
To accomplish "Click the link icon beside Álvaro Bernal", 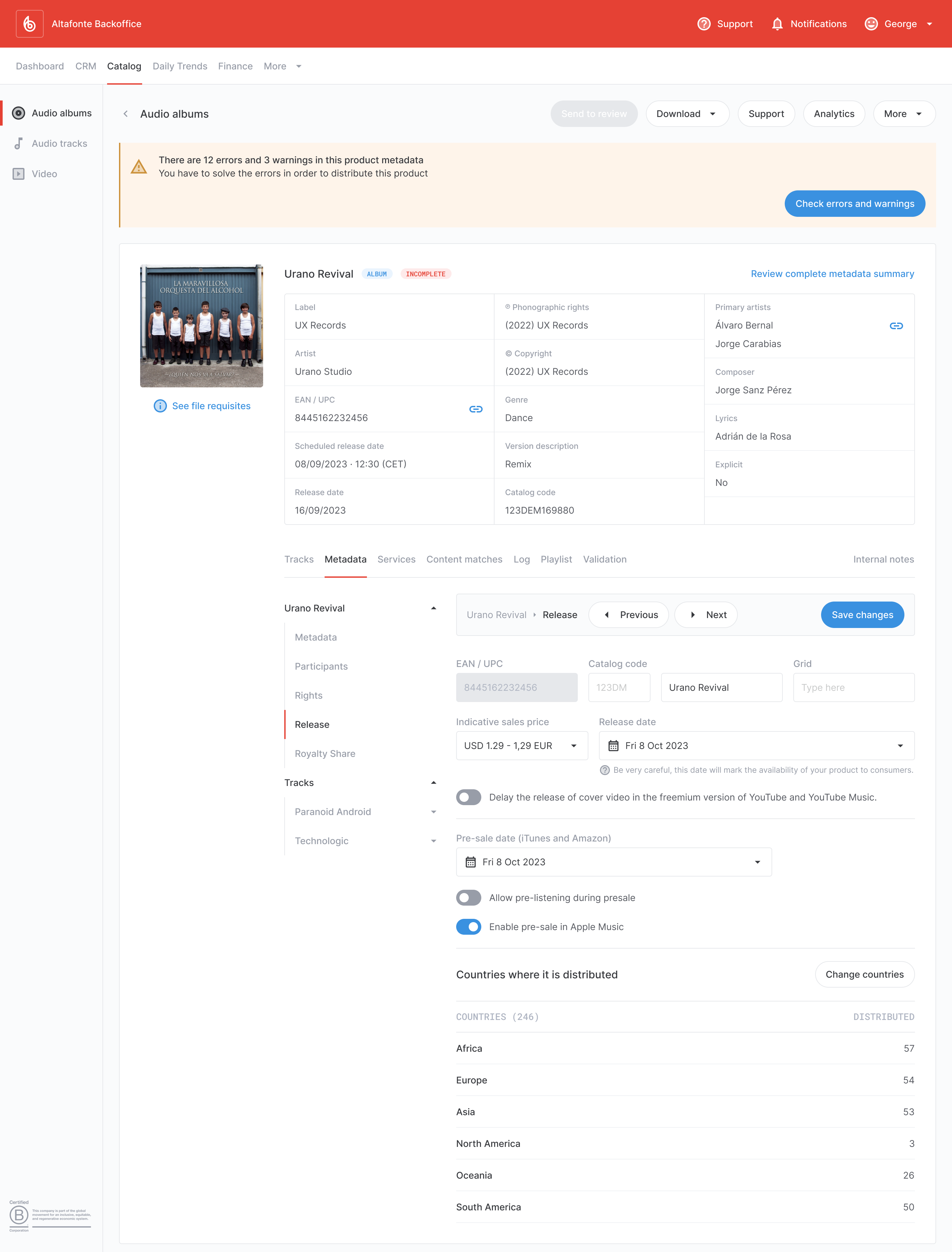I will click(x=896, y=326).
